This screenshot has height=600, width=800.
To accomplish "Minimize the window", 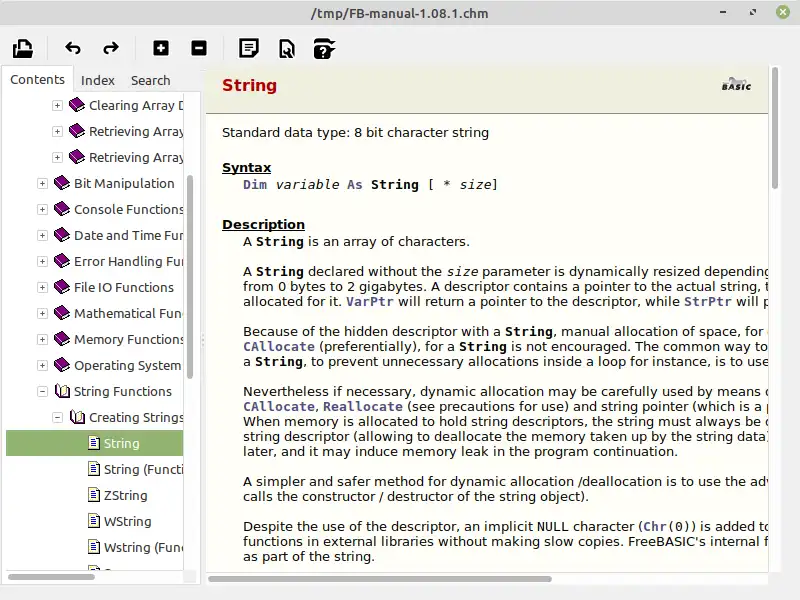I will coord(723,12).
